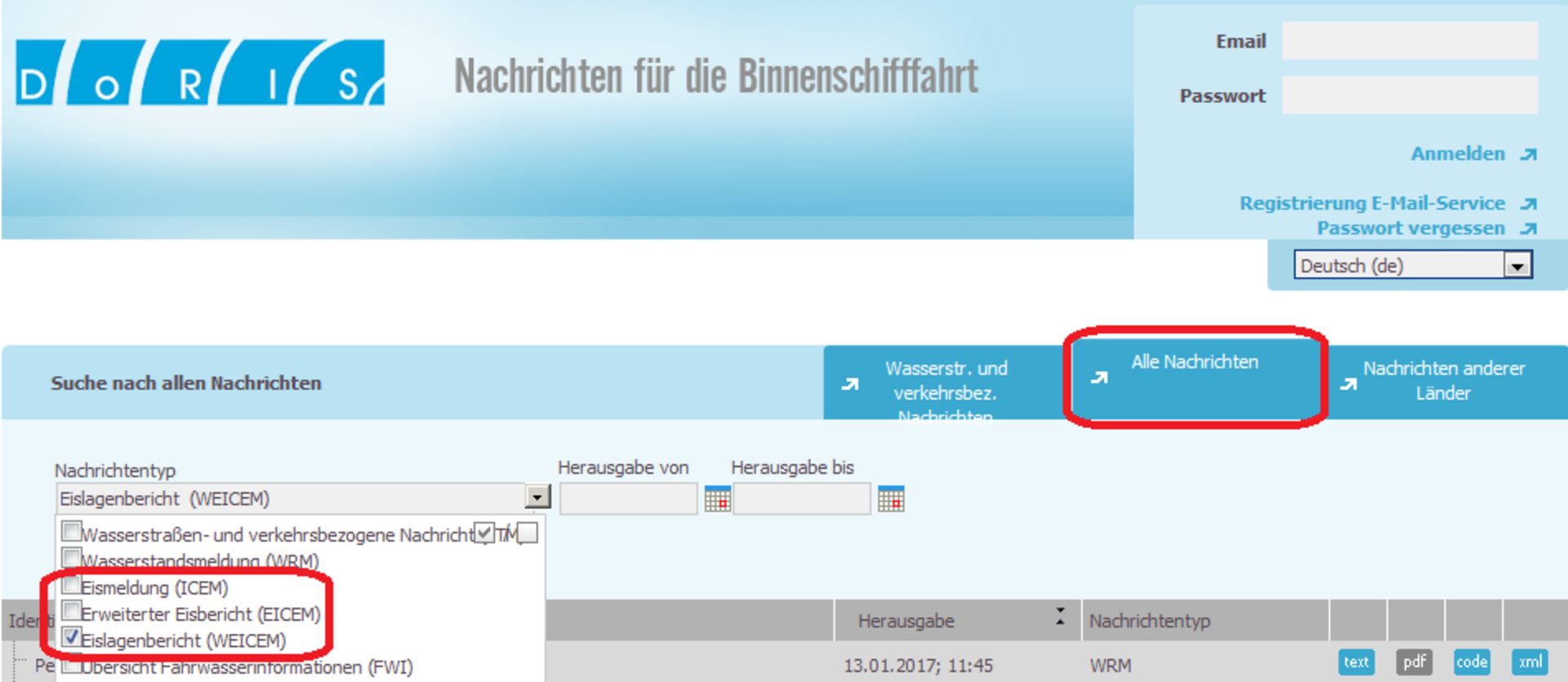Check Eismeldung (ICEM) option
The height and width of the screenshot is (682, 1568).
click(71, 585)
